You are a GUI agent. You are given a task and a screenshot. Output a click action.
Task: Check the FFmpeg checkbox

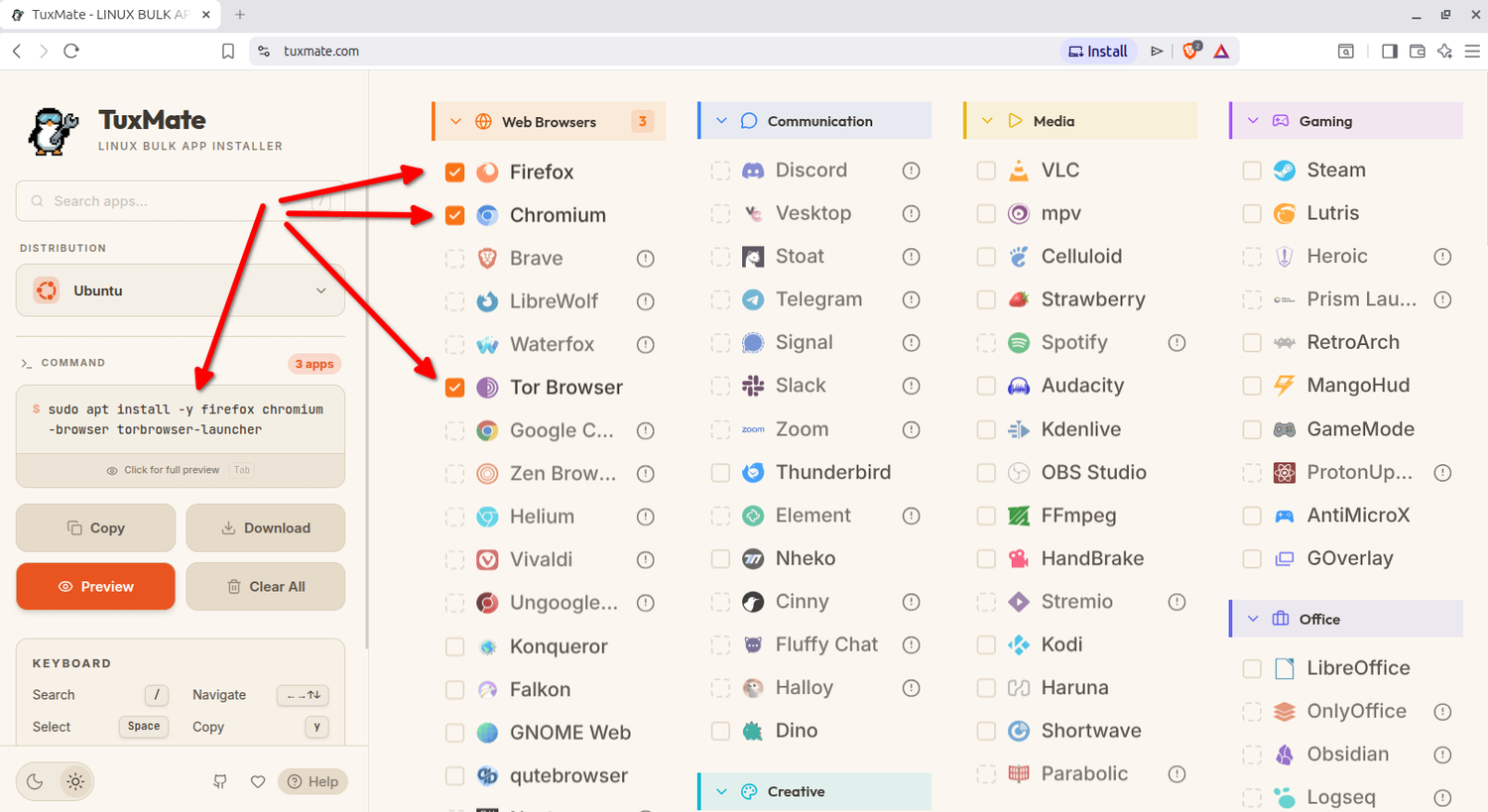(986, 516)
